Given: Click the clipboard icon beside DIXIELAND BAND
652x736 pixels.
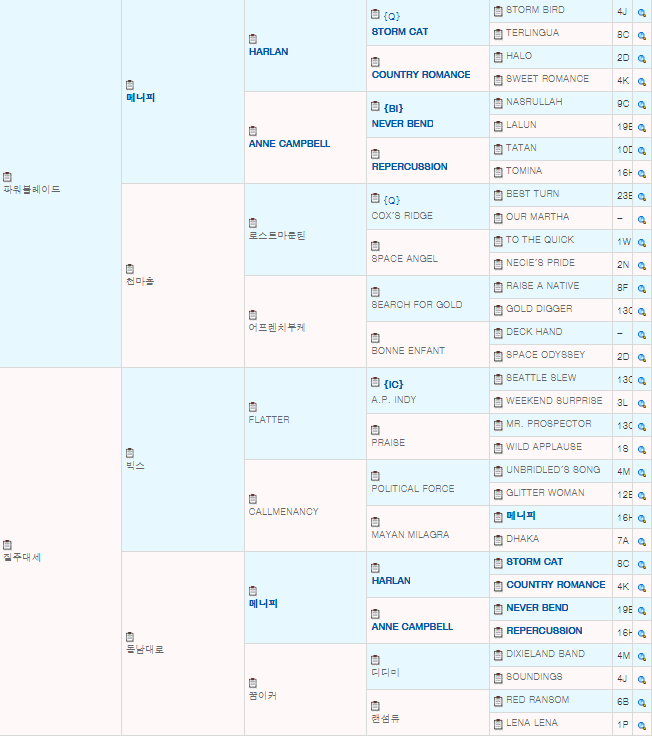Looking at the screenshot, I should [x=497, y=655].
